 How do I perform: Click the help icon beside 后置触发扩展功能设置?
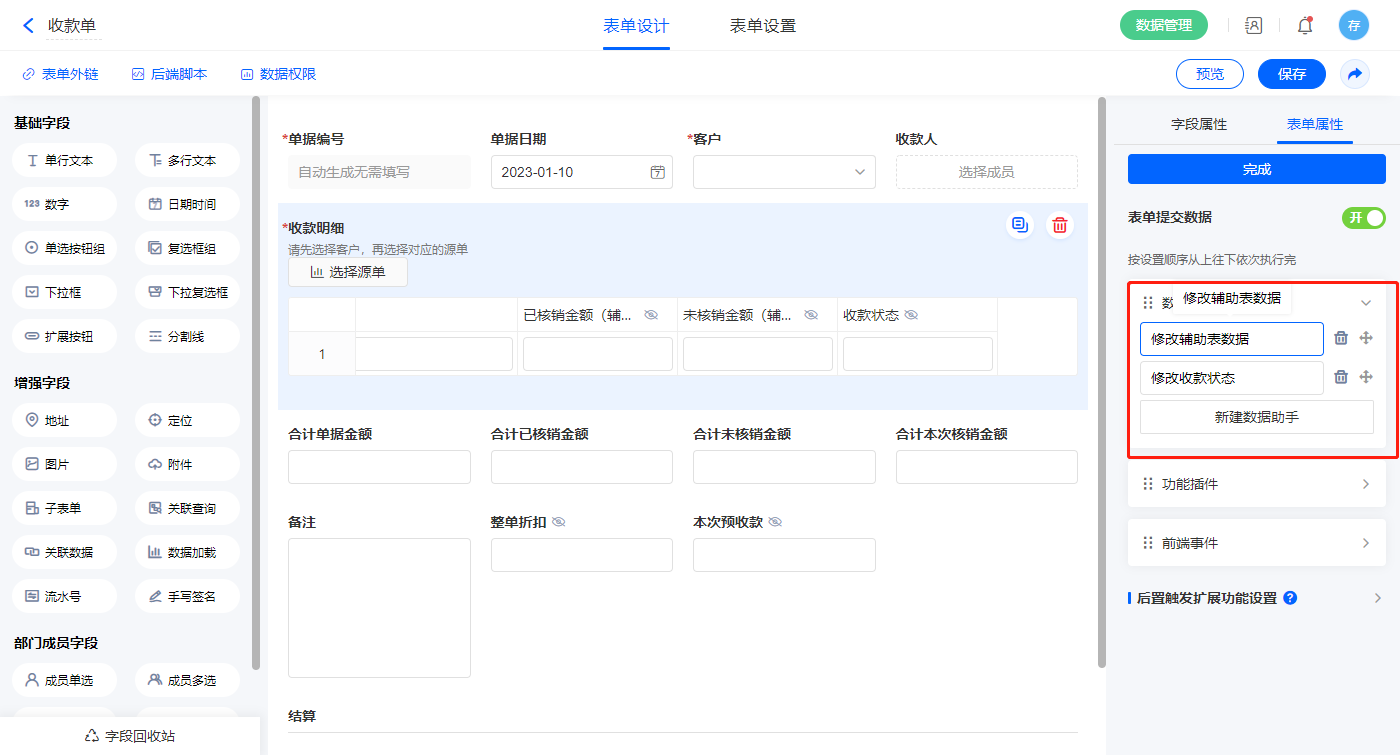pyautogui.click(x=1290, y=598)
